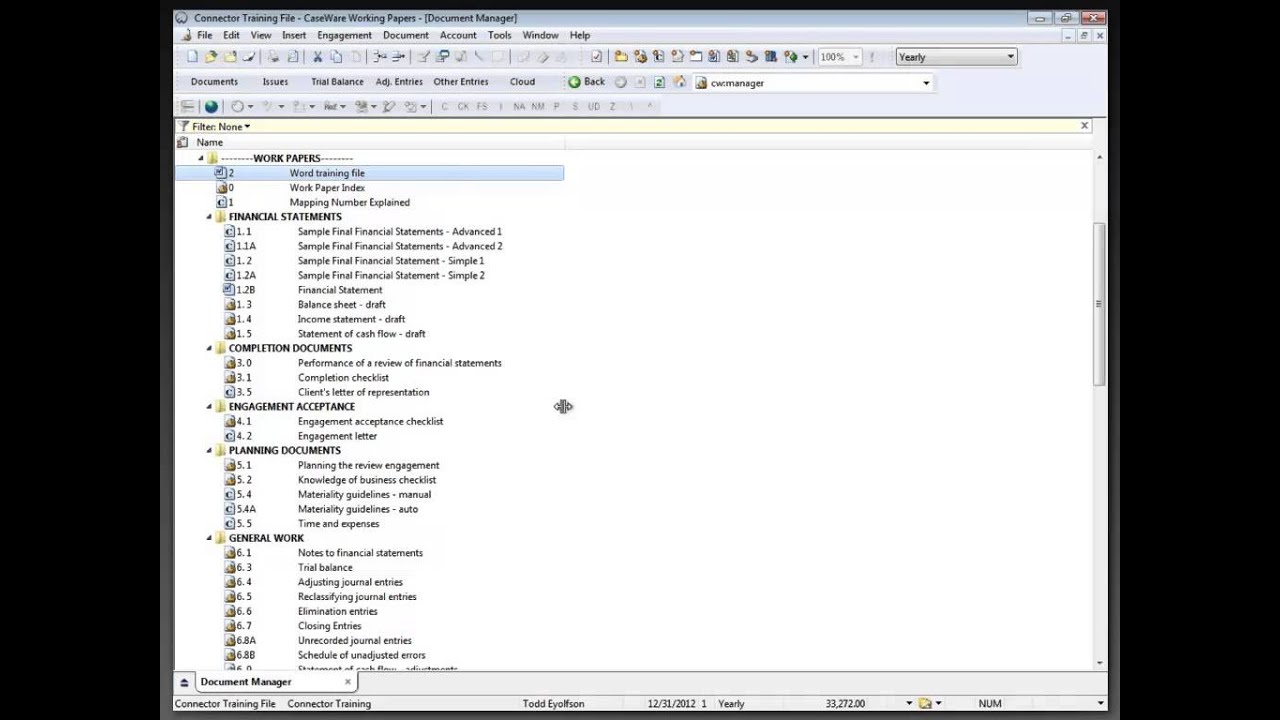Image resolution: width=1280 pixels, height=720 pixels.
Task: Click the Adj. Entries button
Action: coord(399,82)
